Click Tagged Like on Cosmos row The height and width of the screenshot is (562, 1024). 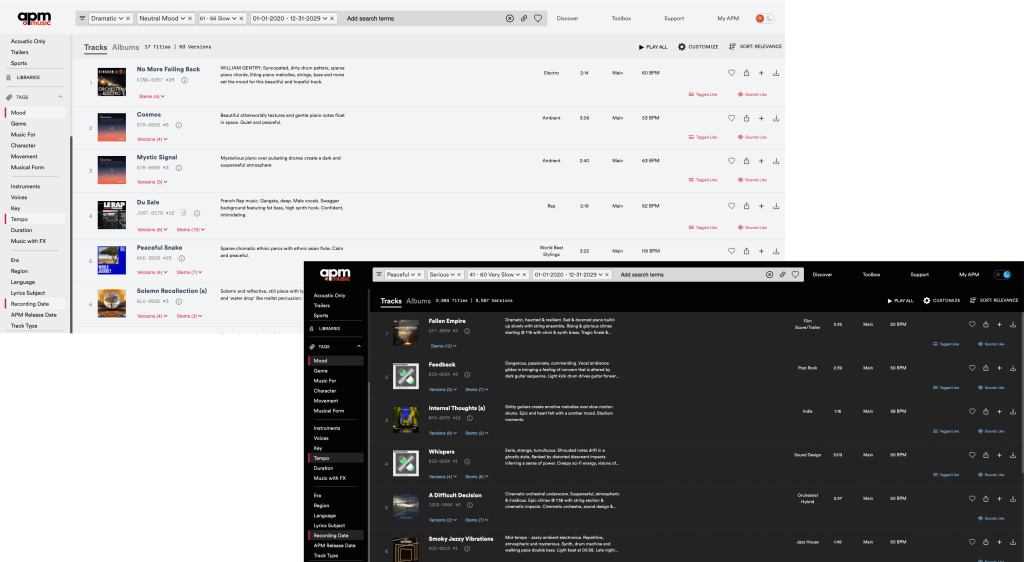pyautogui.click(x=703, y=137)
